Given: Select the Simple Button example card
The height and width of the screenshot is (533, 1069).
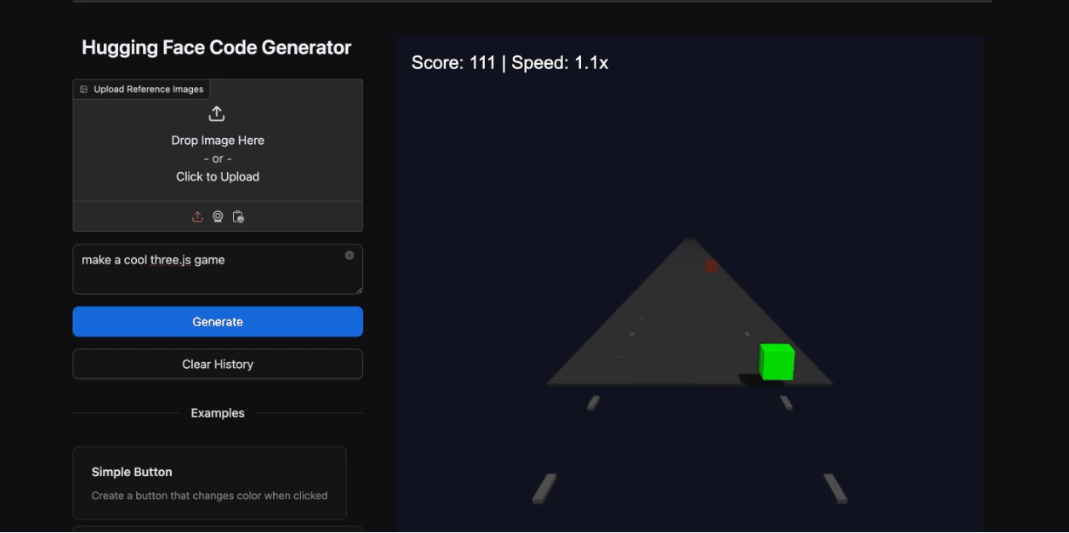Looking at the screenshot, I should click(x=209, y=482).
